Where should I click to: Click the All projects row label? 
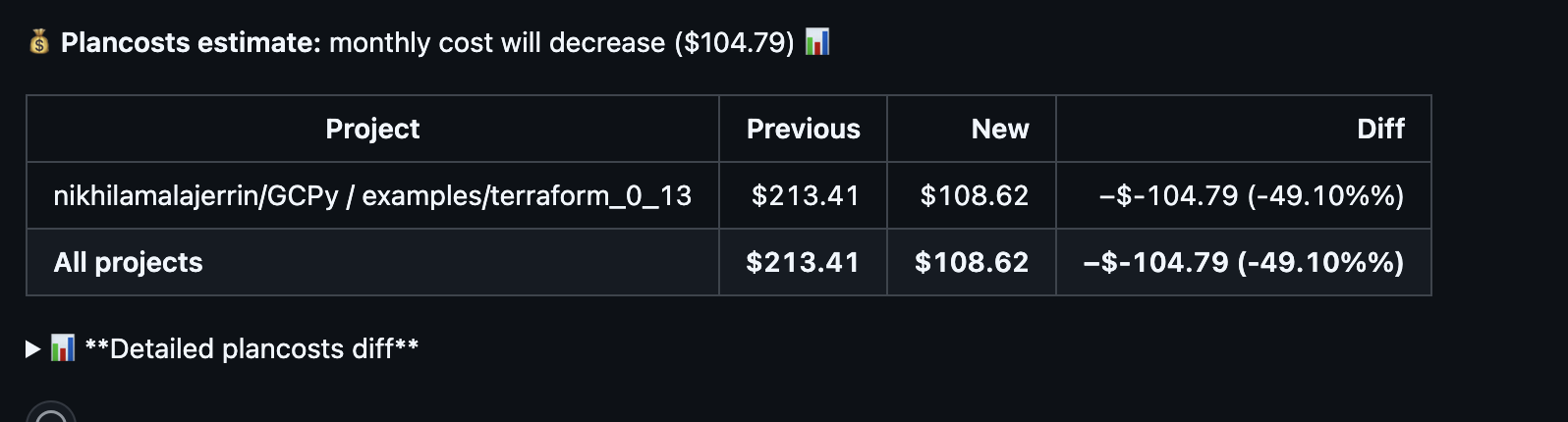click(x=129, y=262)
